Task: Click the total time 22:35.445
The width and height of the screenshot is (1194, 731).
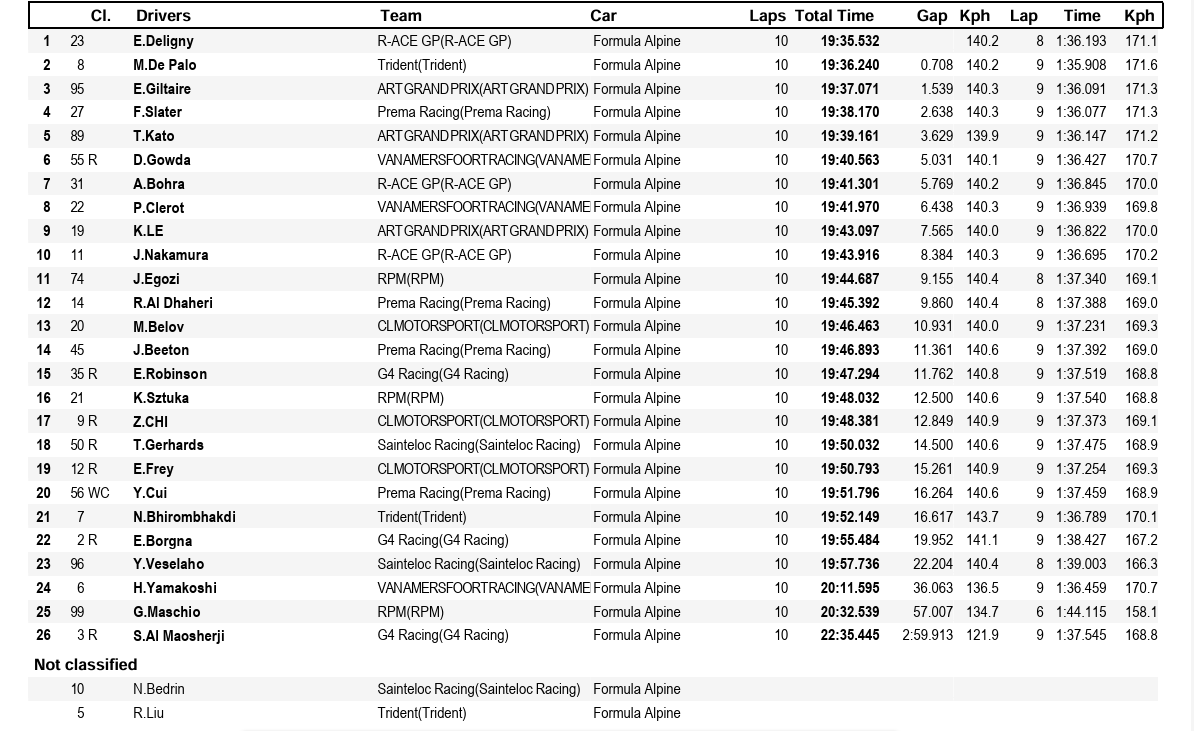Action: pos(850,635)
